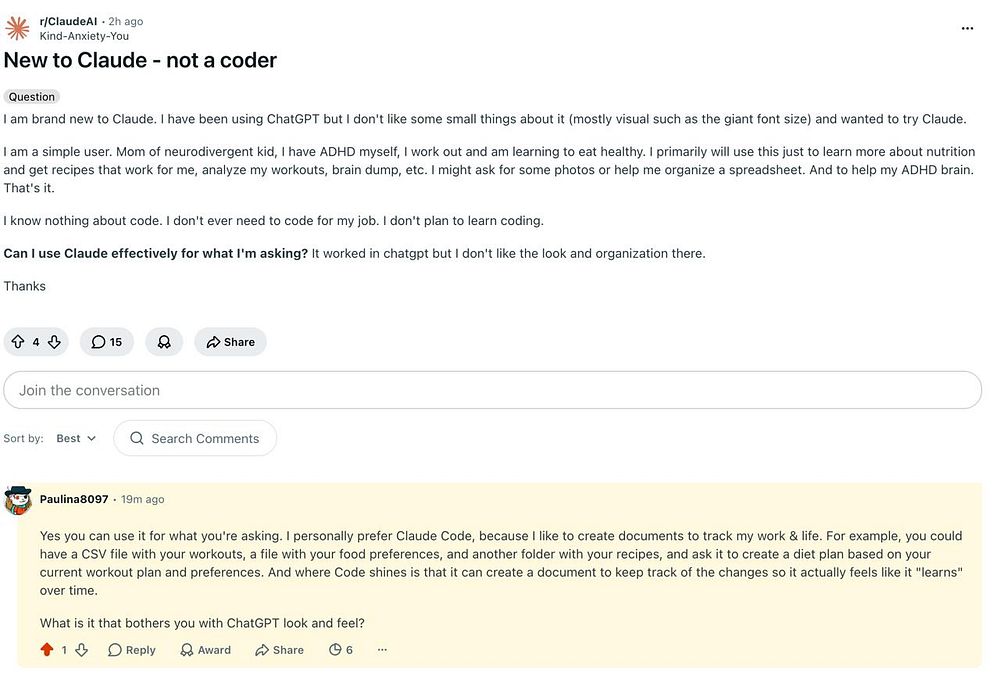The height and width of the screenshot is (679, 1000).
Task: Open post options three-dot menu
Action: [967, 29]
